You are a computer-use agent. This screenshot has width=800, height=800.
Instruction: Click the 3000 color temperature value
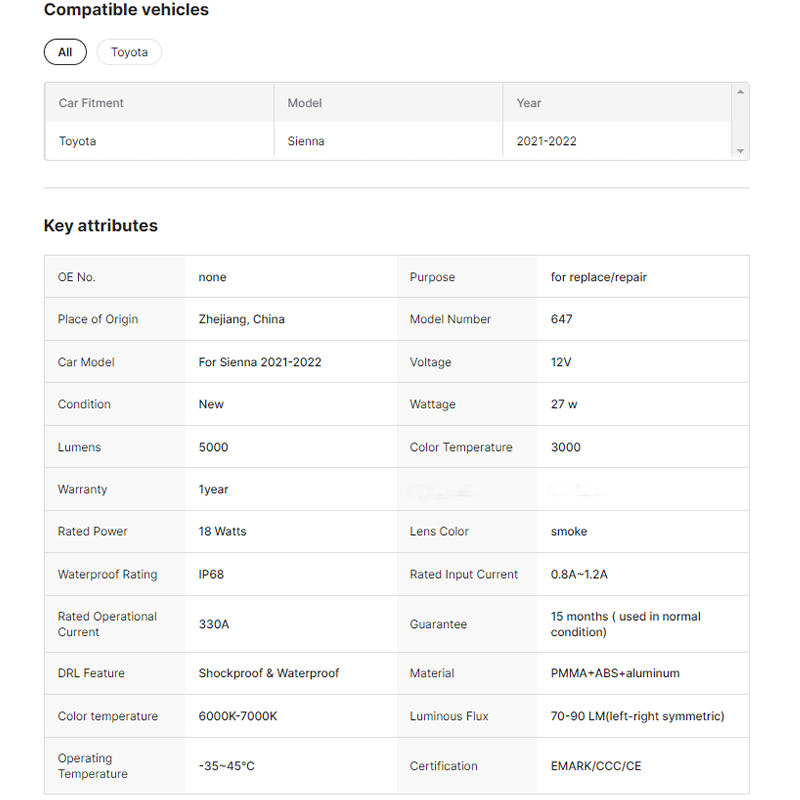566,447
